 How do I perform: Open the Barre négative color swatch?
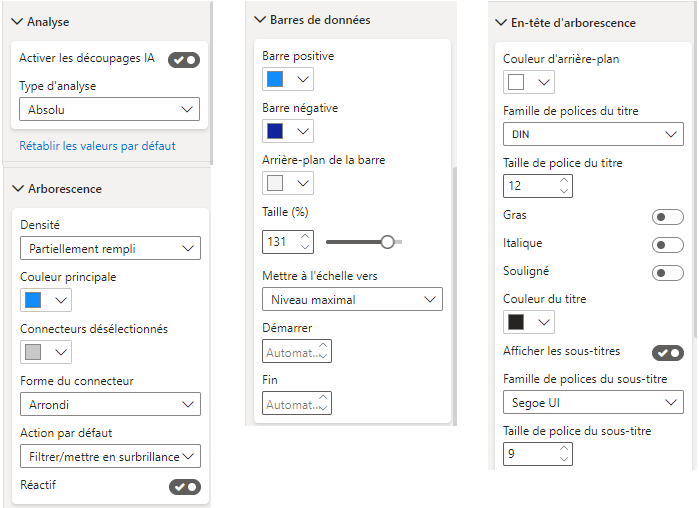(288, 131)
